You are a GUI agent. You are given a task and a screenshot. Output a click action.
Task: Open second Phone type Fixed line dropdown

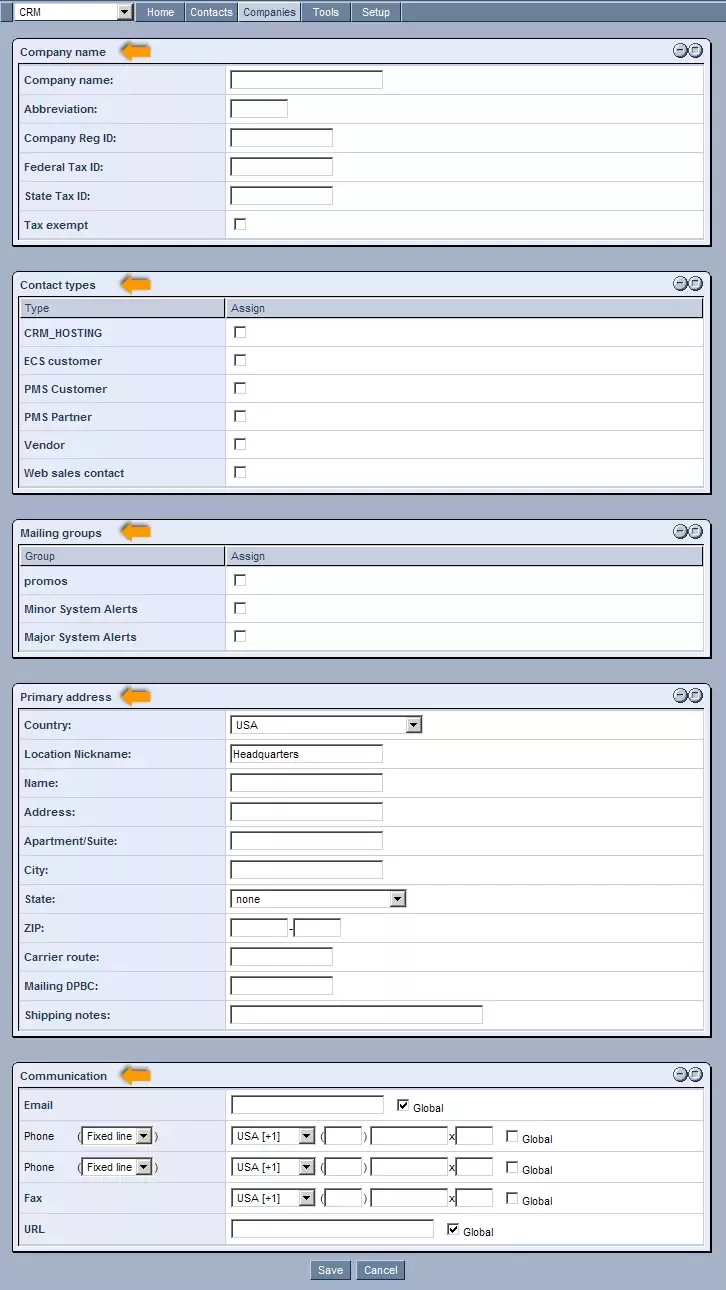pos(117,1167)
